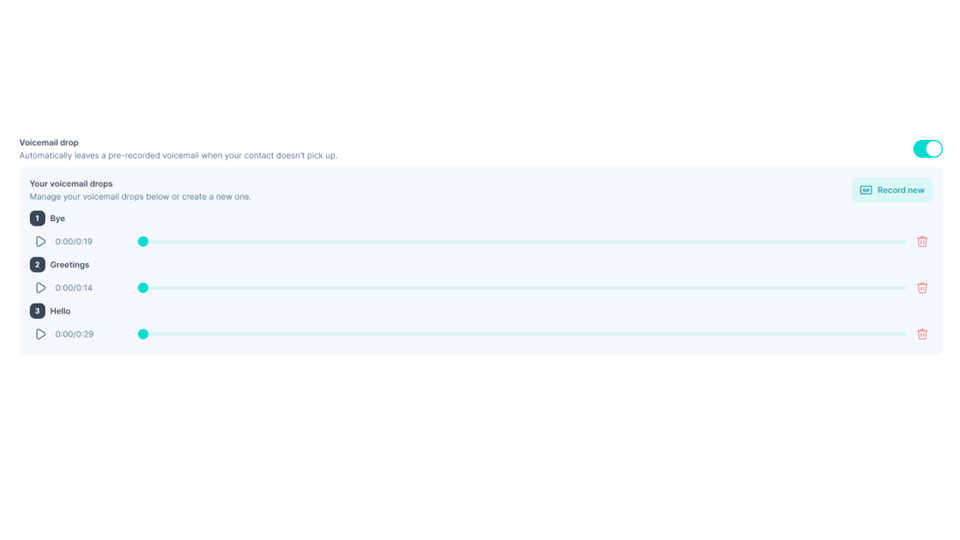
Task: Play the Bye voicemail drop
Action: tap(40, 241)
